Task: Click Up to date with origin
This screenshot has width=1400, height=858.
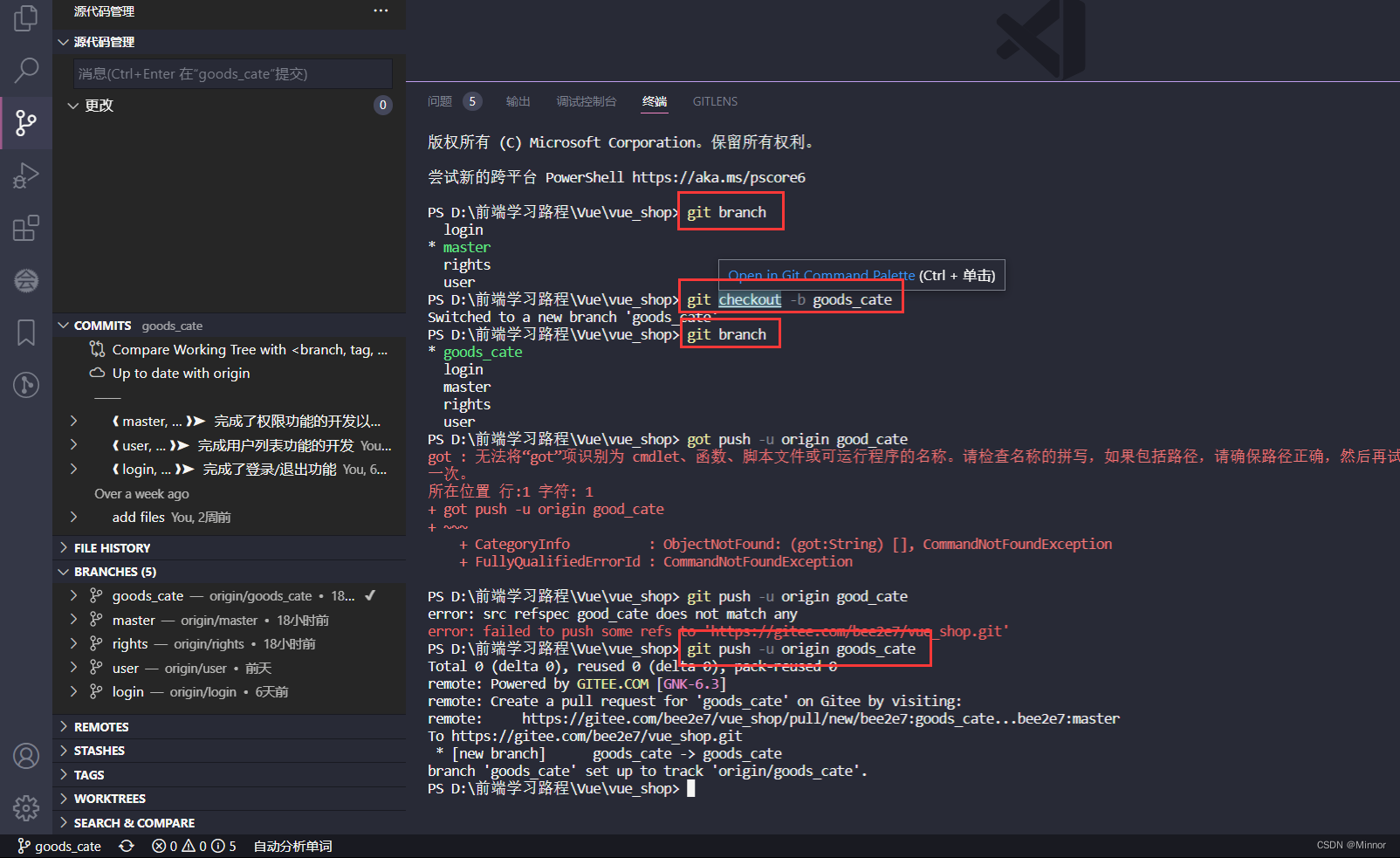Action: tap(181, 373)
